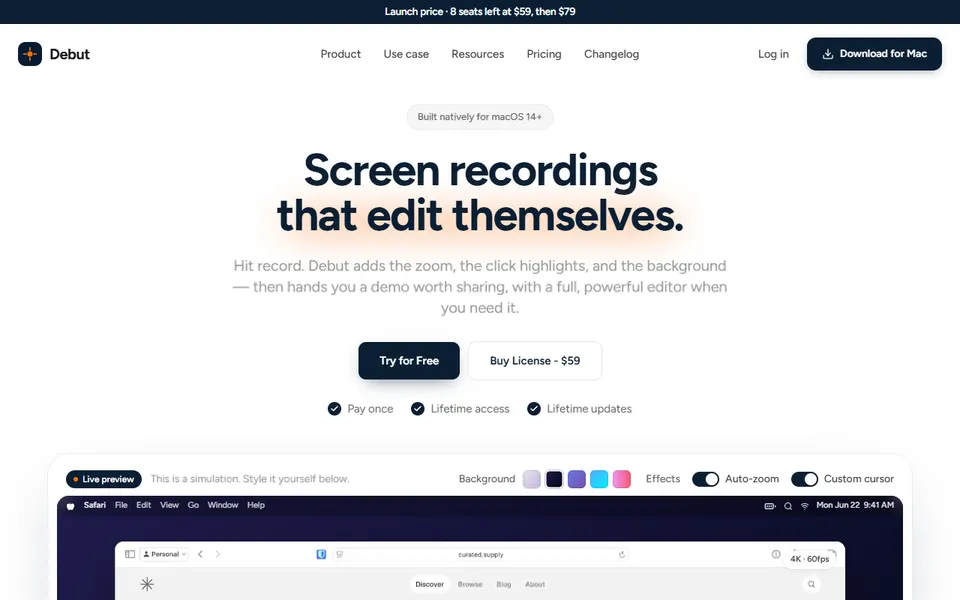Click the launch price announcement banner
Viewport: 960px width, 600px height.
(480, 12)
